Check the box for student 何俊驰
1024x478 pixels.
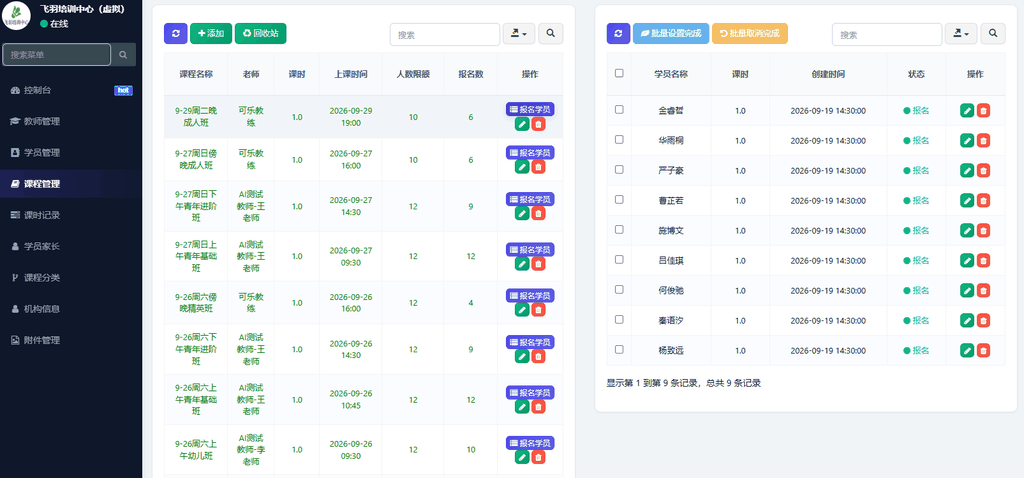coord(619,289)
